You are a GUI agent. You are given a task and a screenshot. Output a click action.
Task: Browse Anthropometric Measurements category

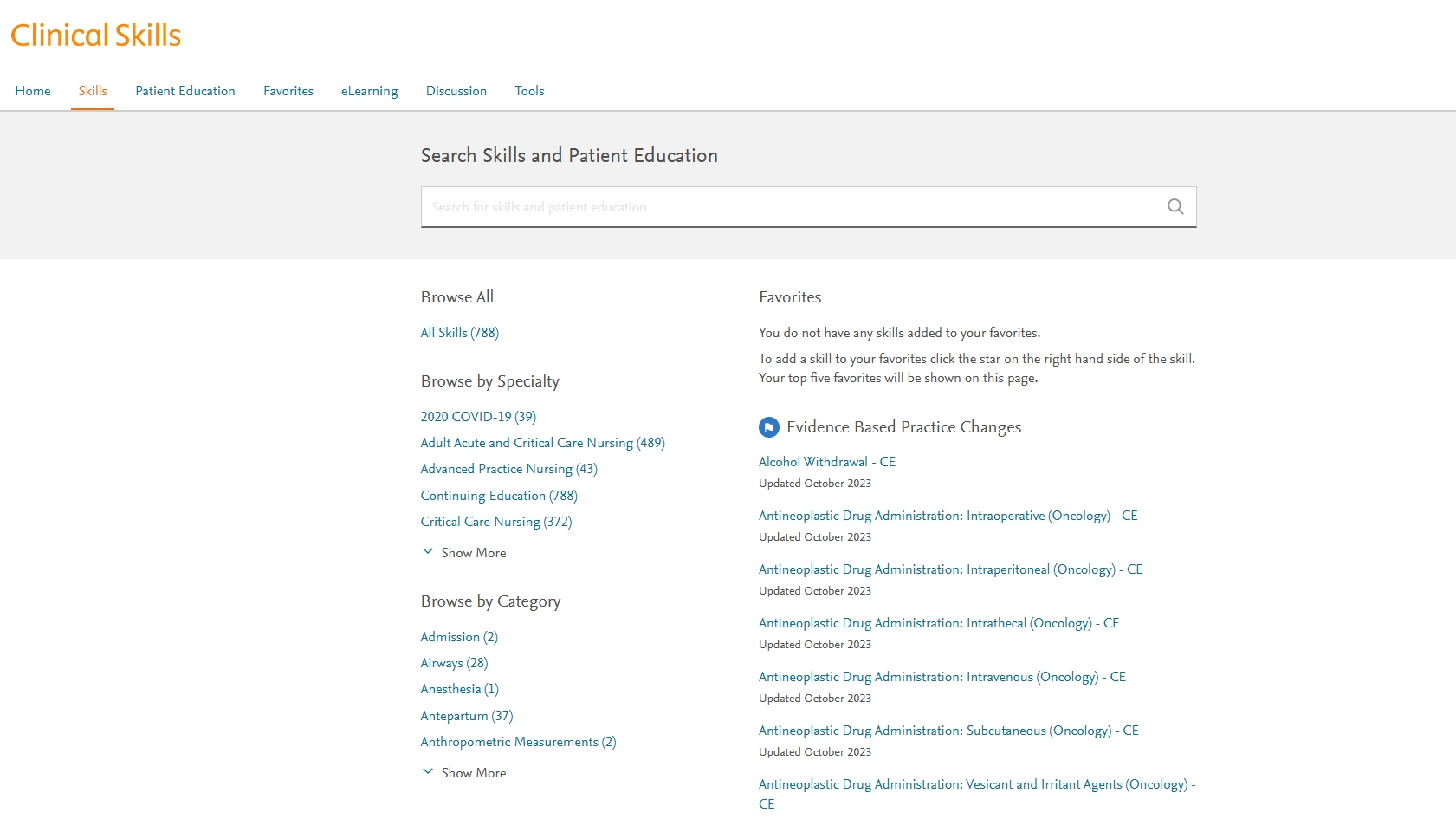pyautogui.click(x=518, y=742)
